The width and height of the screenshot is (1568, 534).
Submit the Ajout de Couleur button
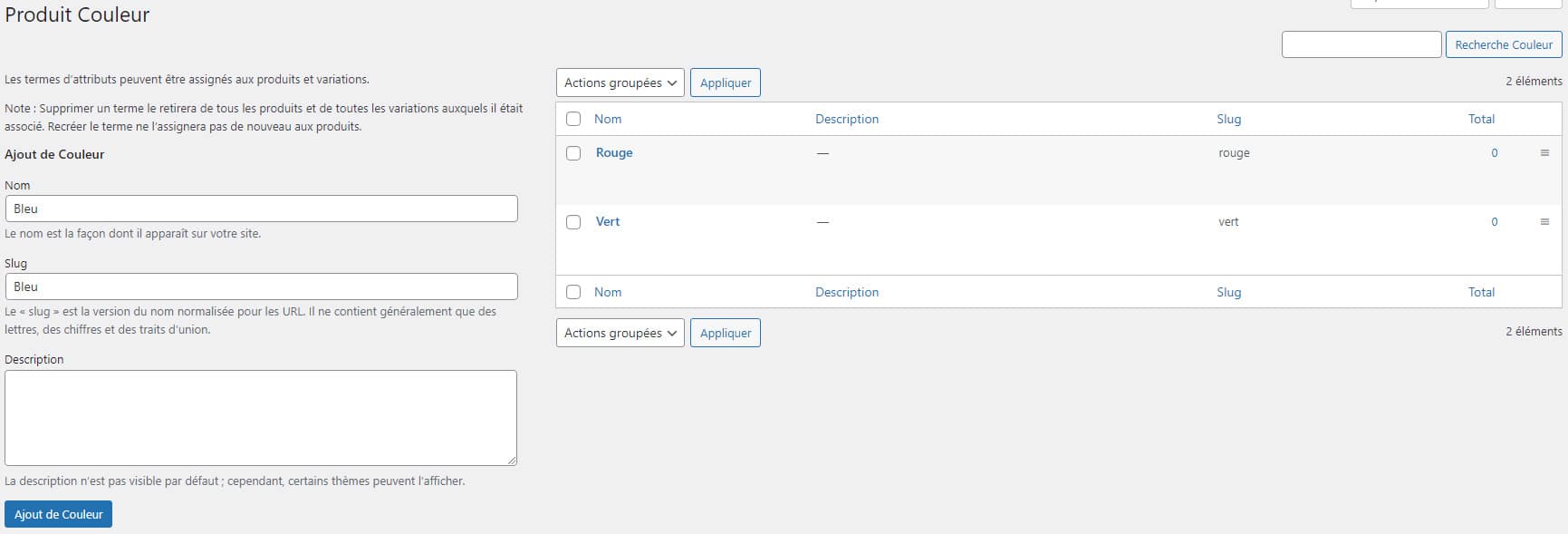tap(58, 514)
